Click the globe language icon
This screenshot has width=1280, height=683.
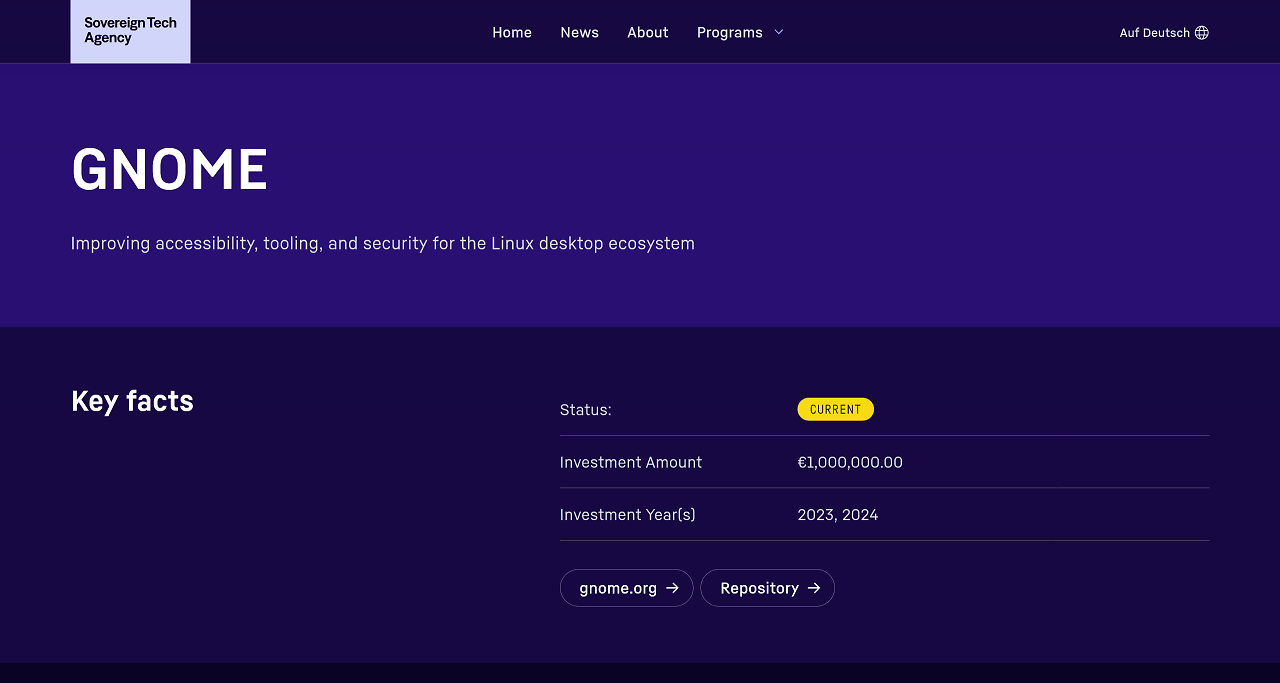coord(1202,32)
